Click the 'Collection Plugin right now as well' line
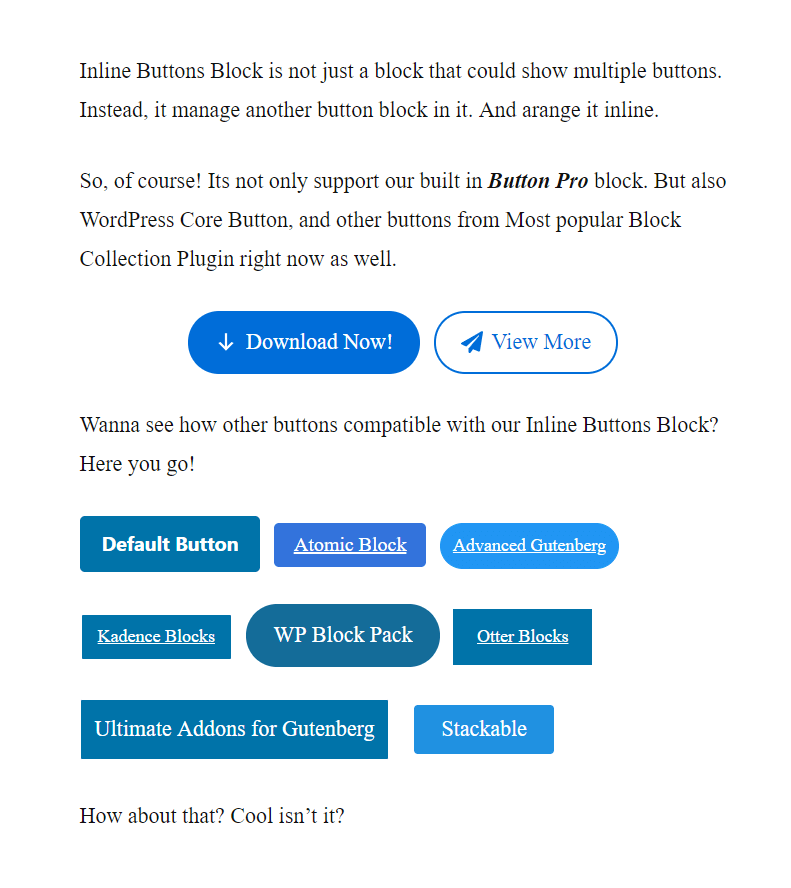The height and width of the screenshot is (888, 791). (238, 259)
